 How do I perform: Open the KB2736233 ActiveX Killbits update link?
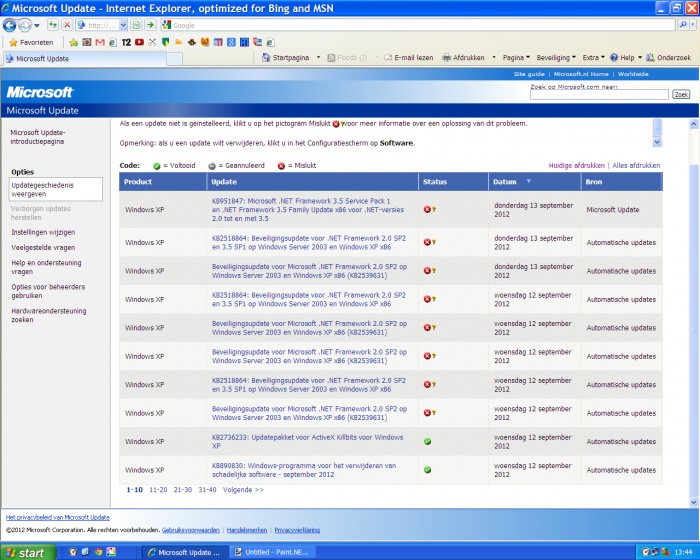[307, 442]
